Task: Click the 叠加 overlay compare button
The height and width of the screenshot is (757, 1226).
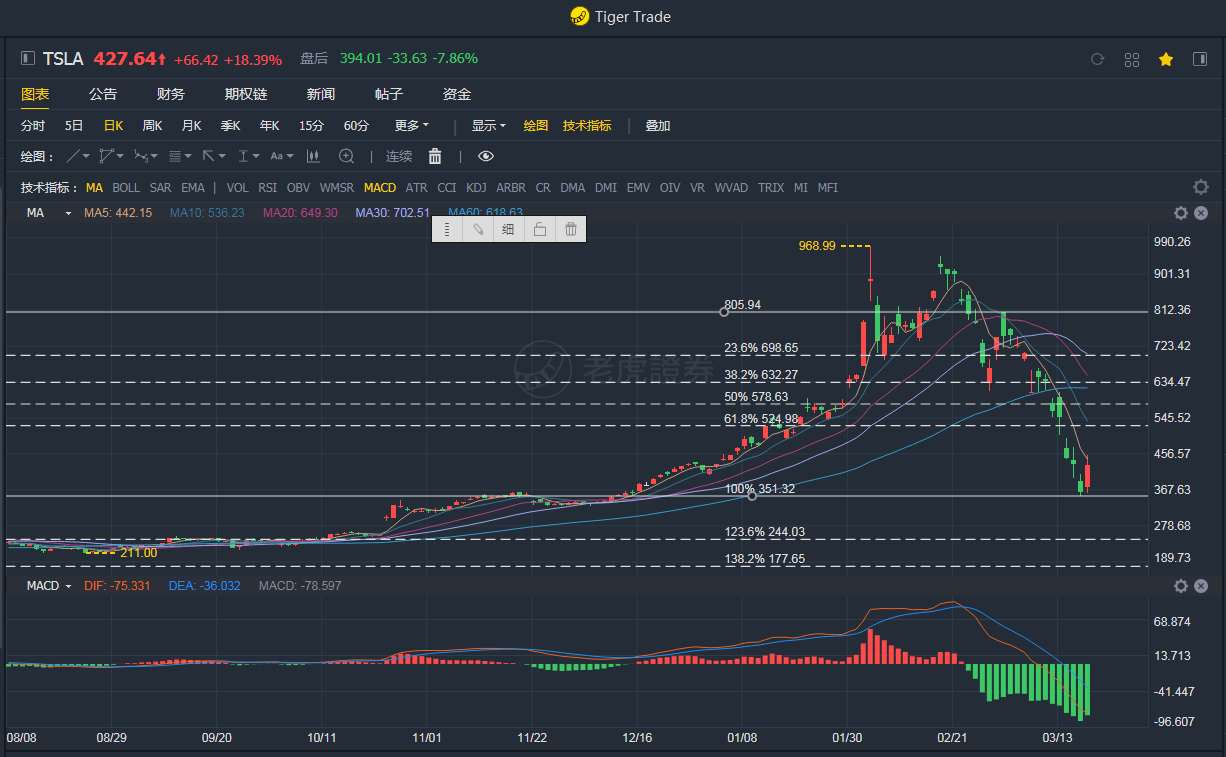Action: pyautogui.click(x=658, y=126)
